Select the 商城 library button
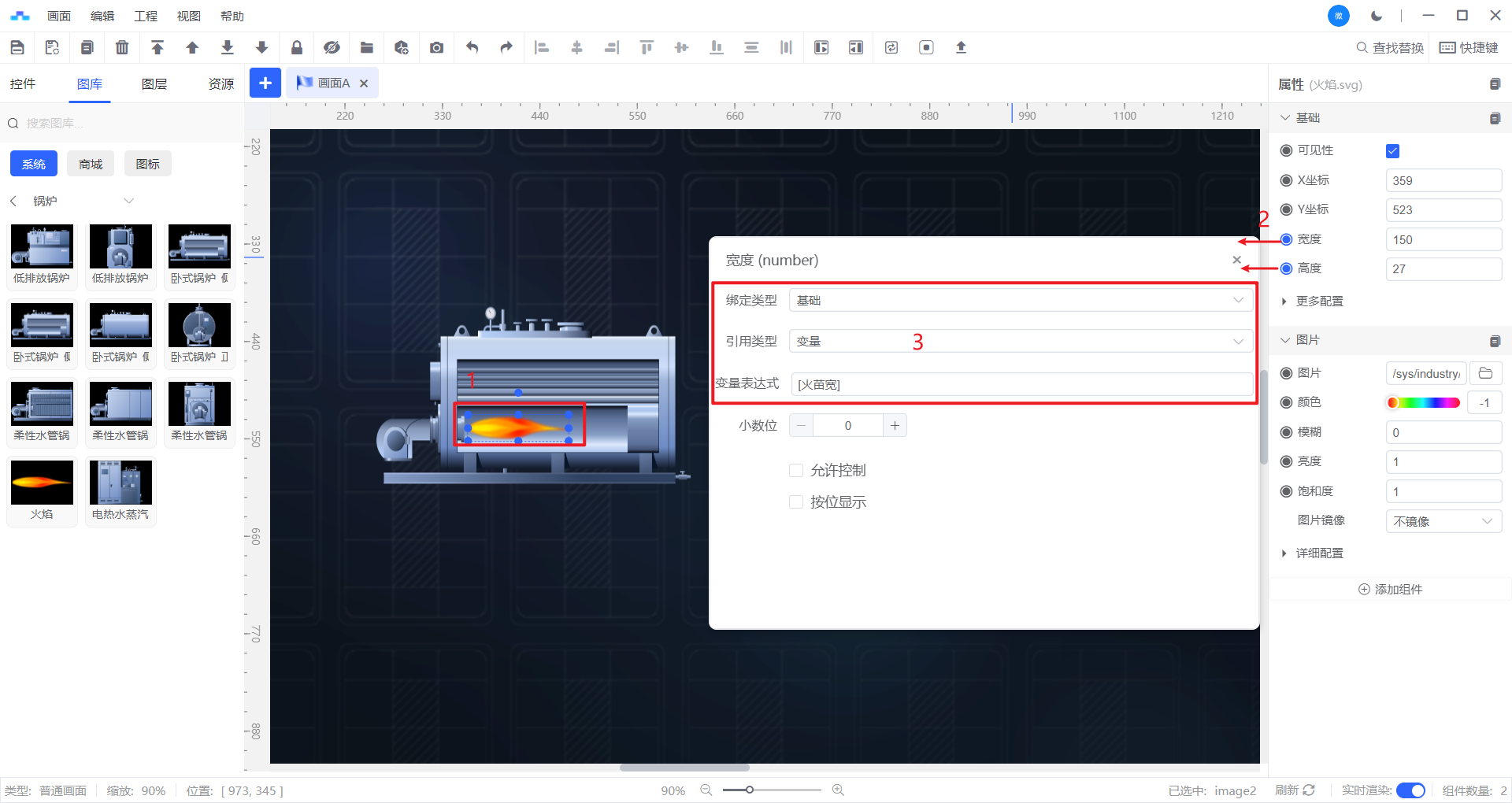 pyautogui.click(x=91, y=164)
